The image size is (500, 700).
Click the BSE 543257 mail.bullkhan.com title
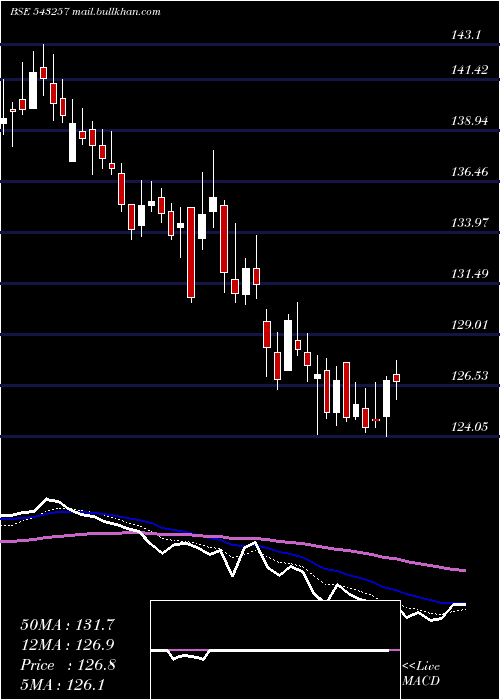[x=85, y=12]
